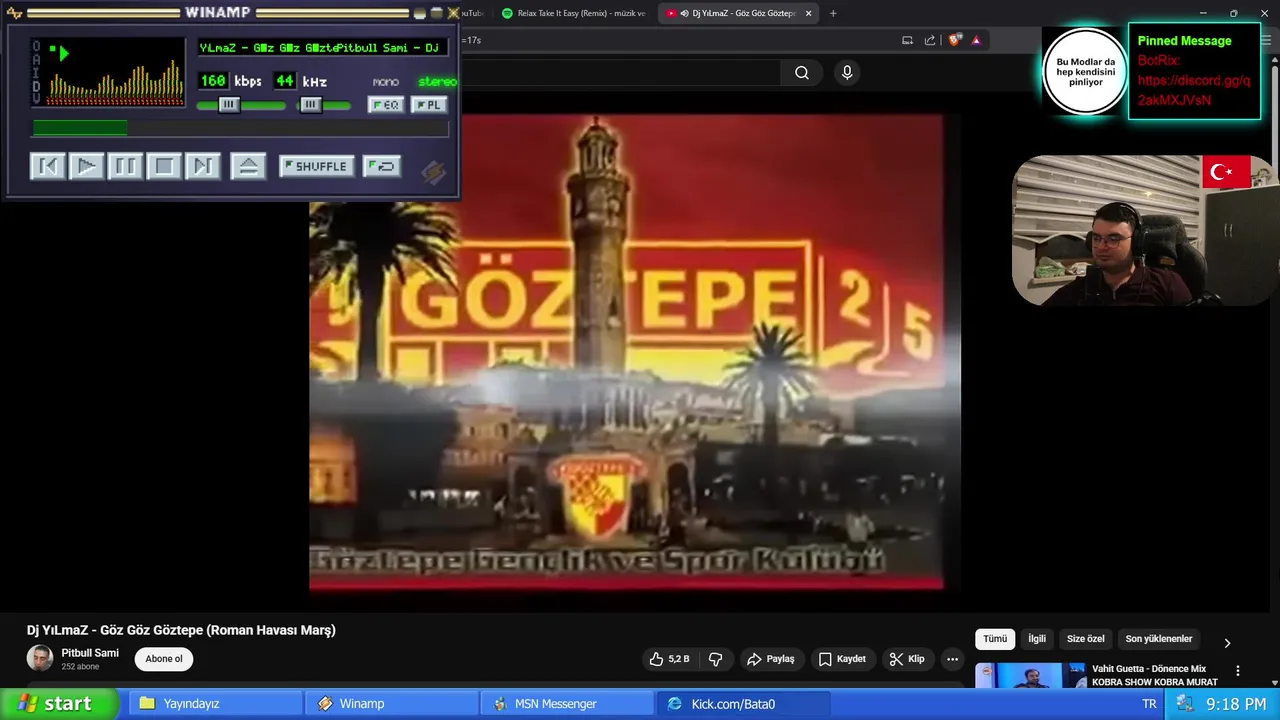Image resolution: width=1280 pixels, height=720 pixels.
Task: Switch to Winamp taskbar item
Action: pos(391,704)
